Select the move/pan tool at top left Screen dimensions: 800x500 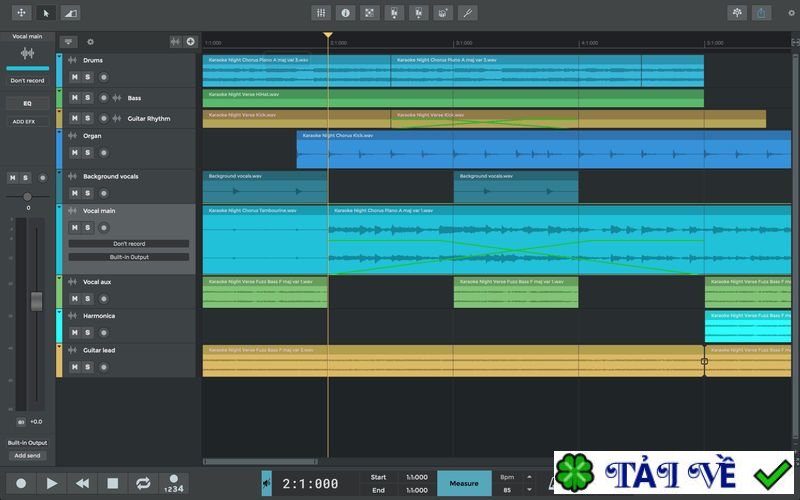click(21, 13)
